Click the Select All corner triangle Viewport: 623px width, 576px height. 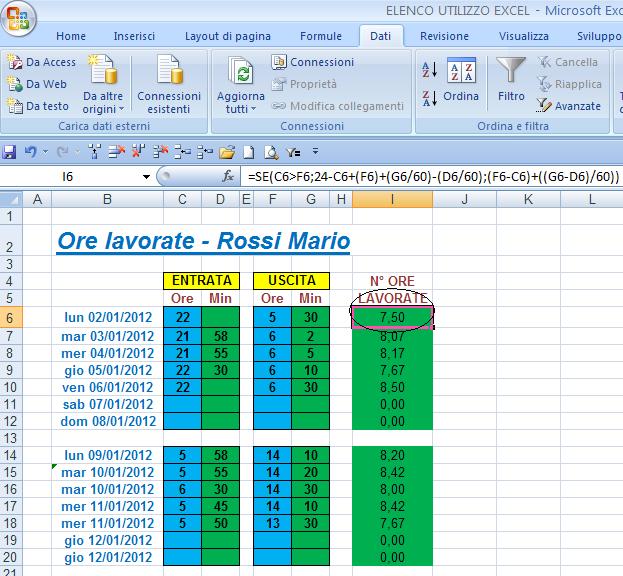[x=11, y=199]
